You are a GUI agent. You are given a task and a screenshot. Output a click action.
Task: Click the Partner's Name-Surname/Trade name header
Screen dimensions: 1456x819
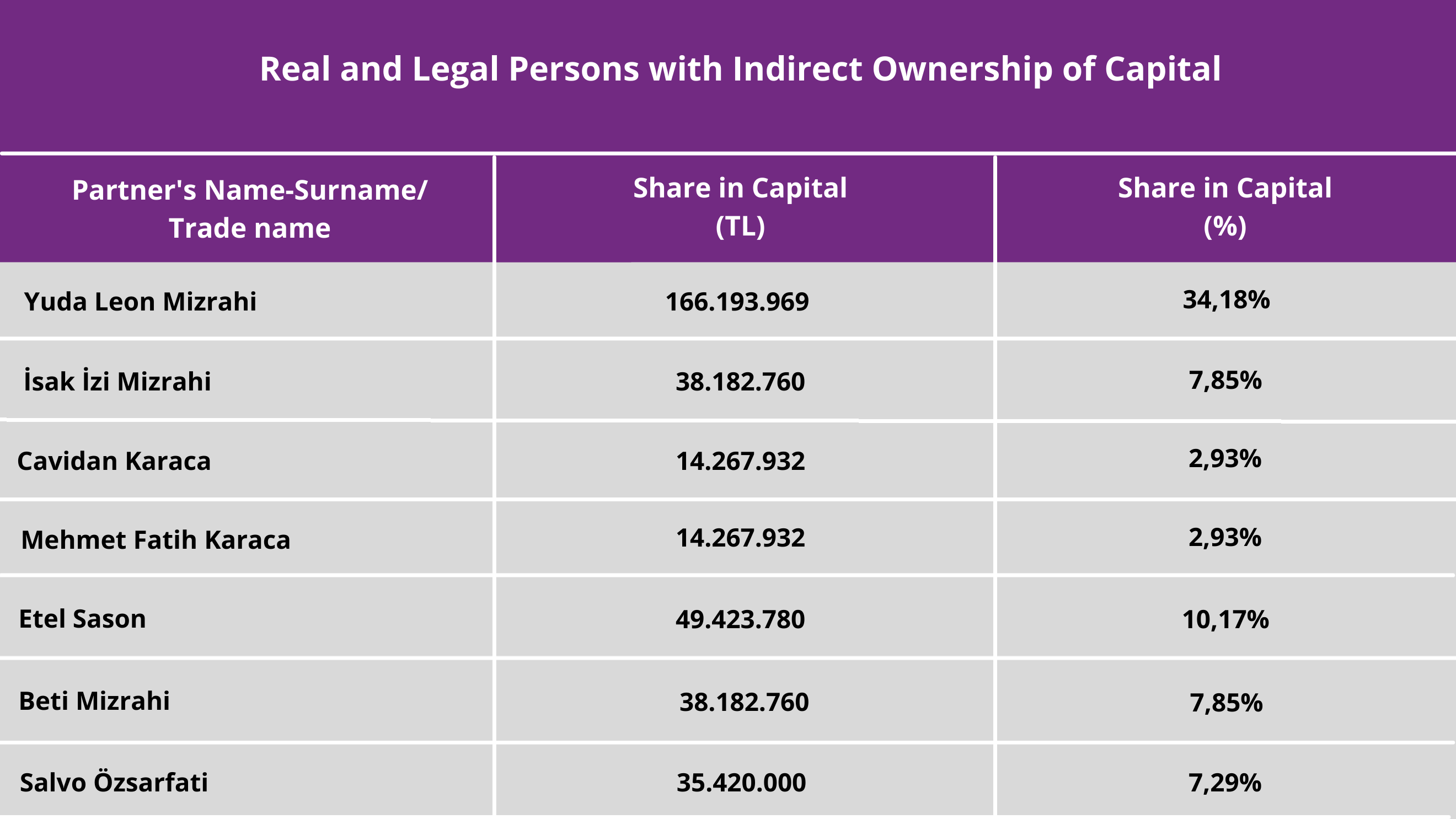tap(249, 208)
